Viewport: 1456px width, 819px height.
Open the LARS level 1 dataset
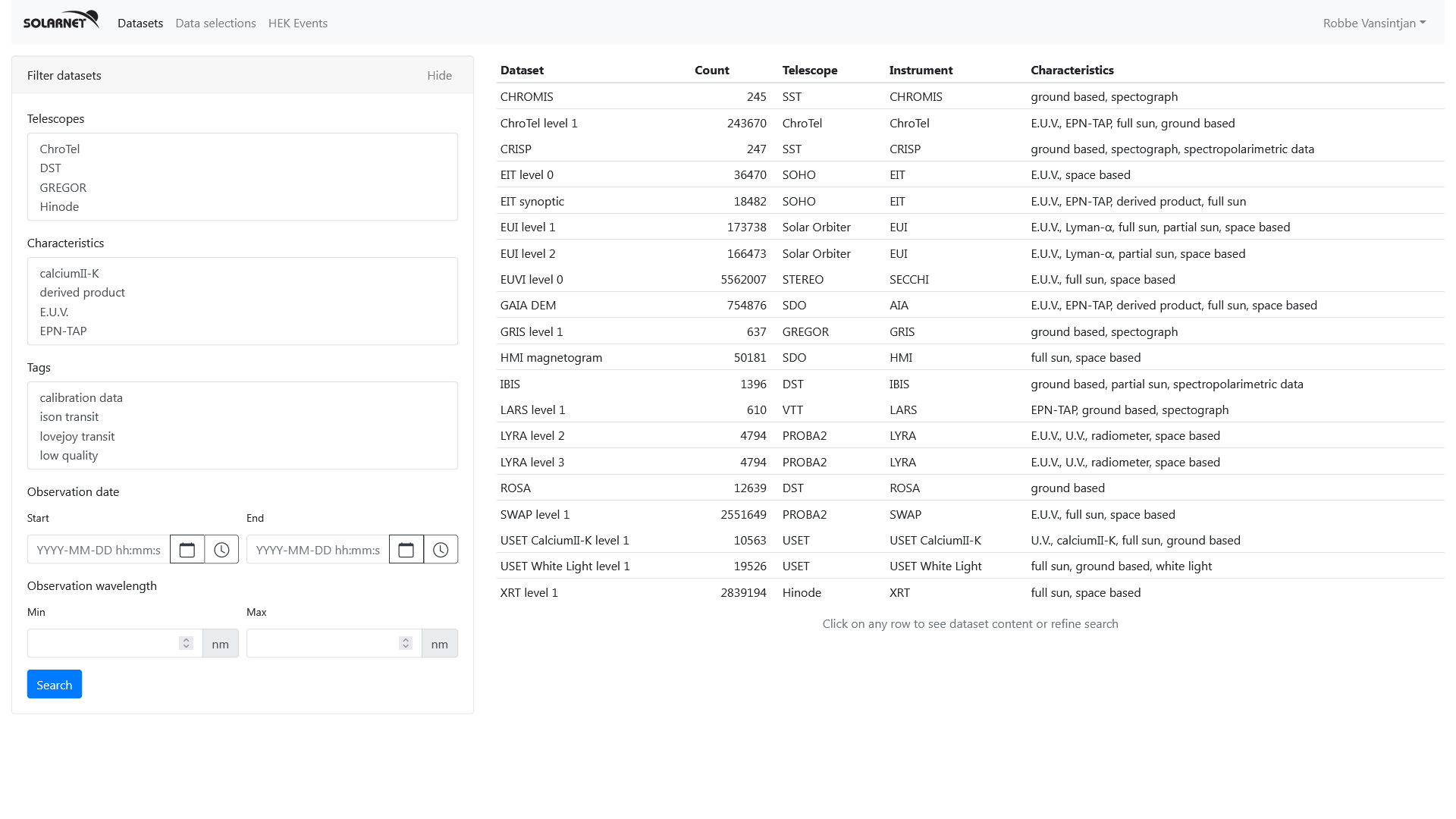pos(970,409)
